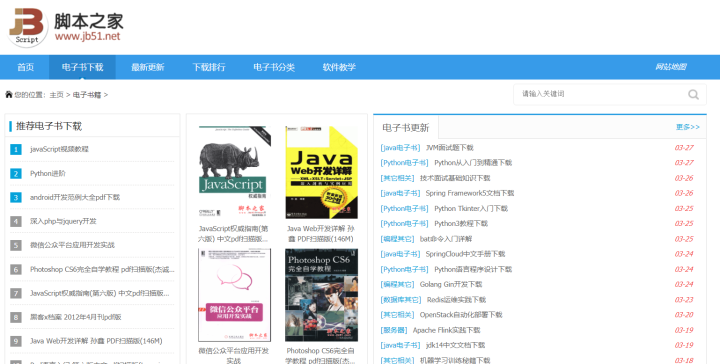Click [java电子书] tag beside JVM面试题
Viewport: 720px width, 364px height.
tap(400, 148)
